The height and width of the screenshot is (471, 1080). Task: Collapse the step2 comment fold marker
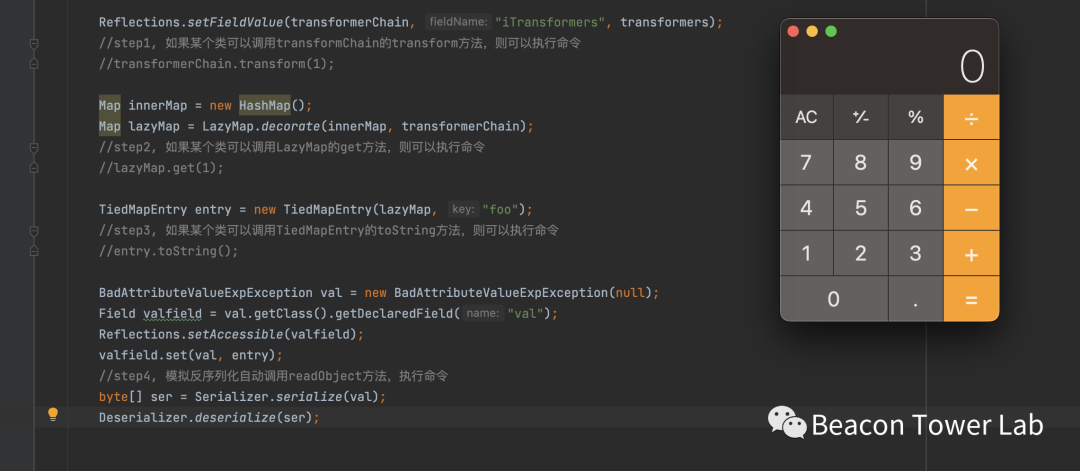pyautogui.click(x=34, y=148)
